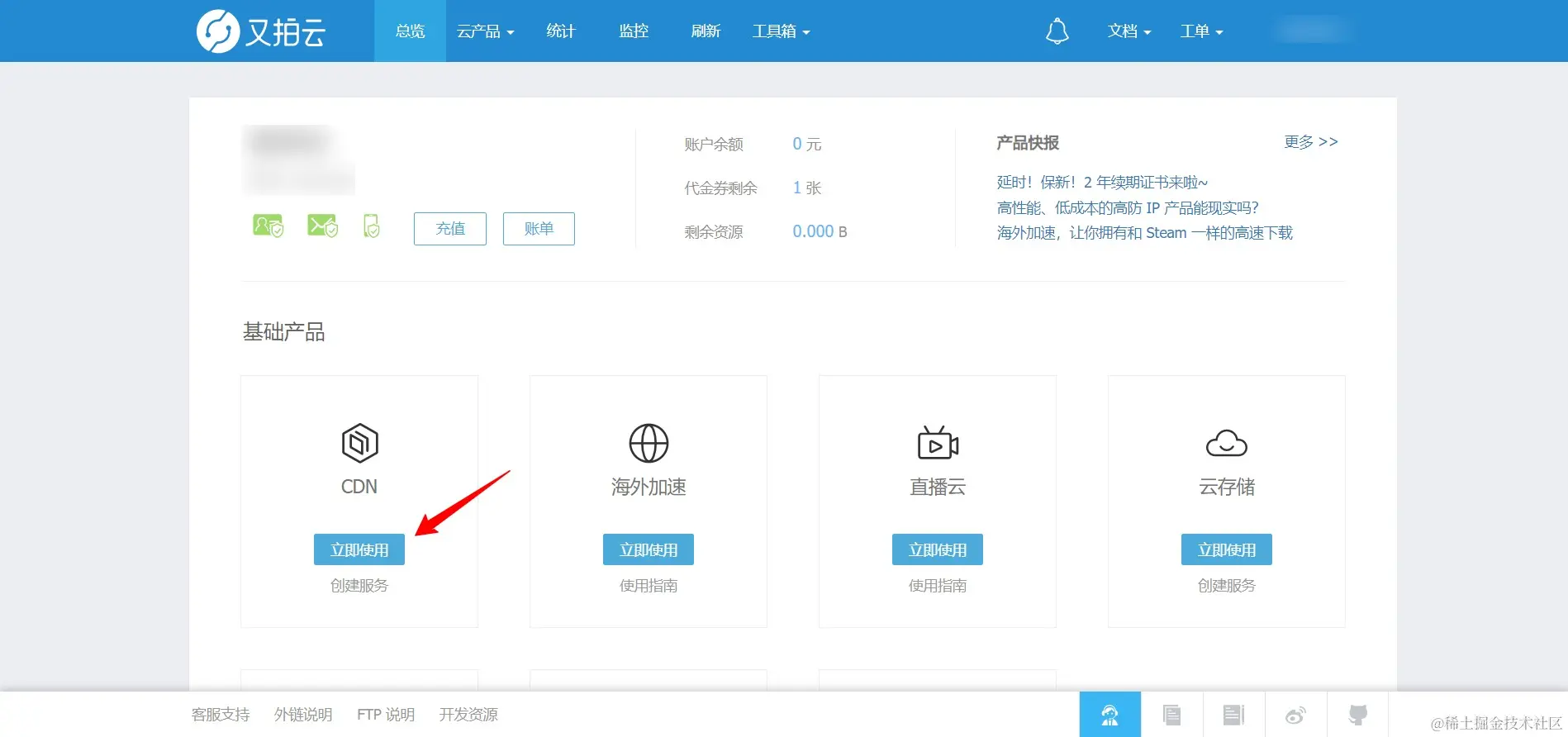The width and height of the screenshot is (1568, 737).
Task: Open news about 海外加速 Steam download
Action: coord(1144,233)
